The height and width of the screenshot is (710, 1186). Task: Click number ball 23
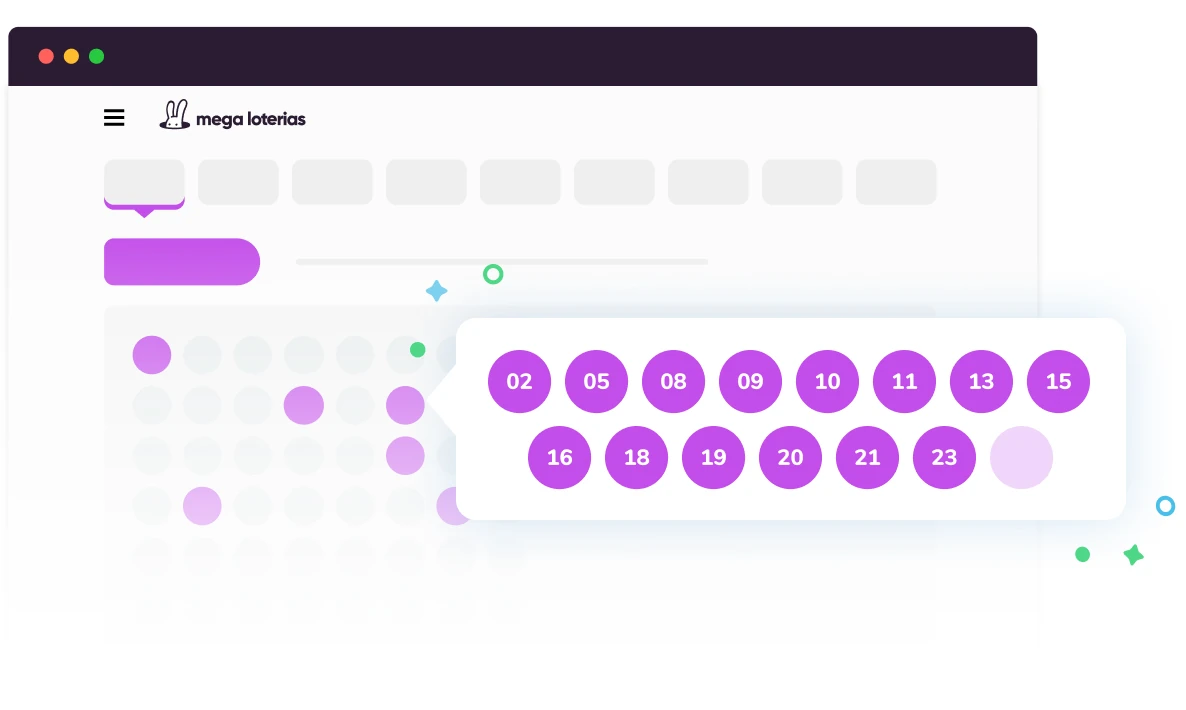(944, 457)
